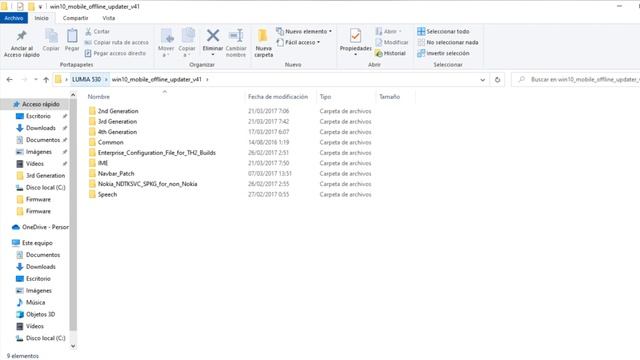640x360 pixels.
Task: Click the Abrir ribbon button
Action: 388,31
